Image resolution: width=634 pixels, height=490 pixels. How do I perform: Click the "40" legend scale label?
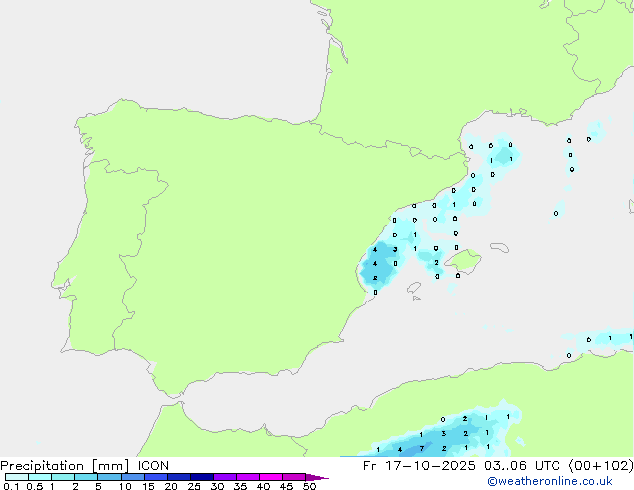pyautogui.click(x=263, y=486)
